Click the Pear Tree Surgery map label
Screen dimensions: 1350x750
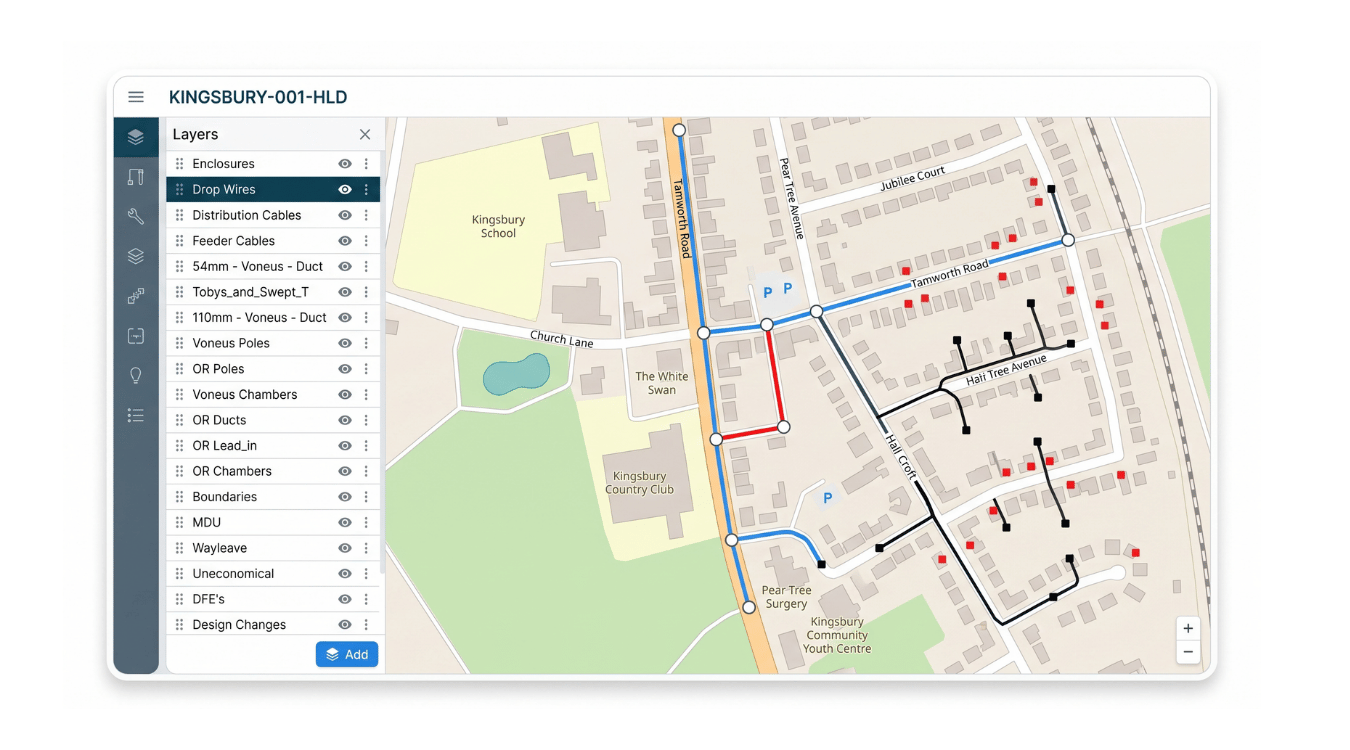point(787,597)
